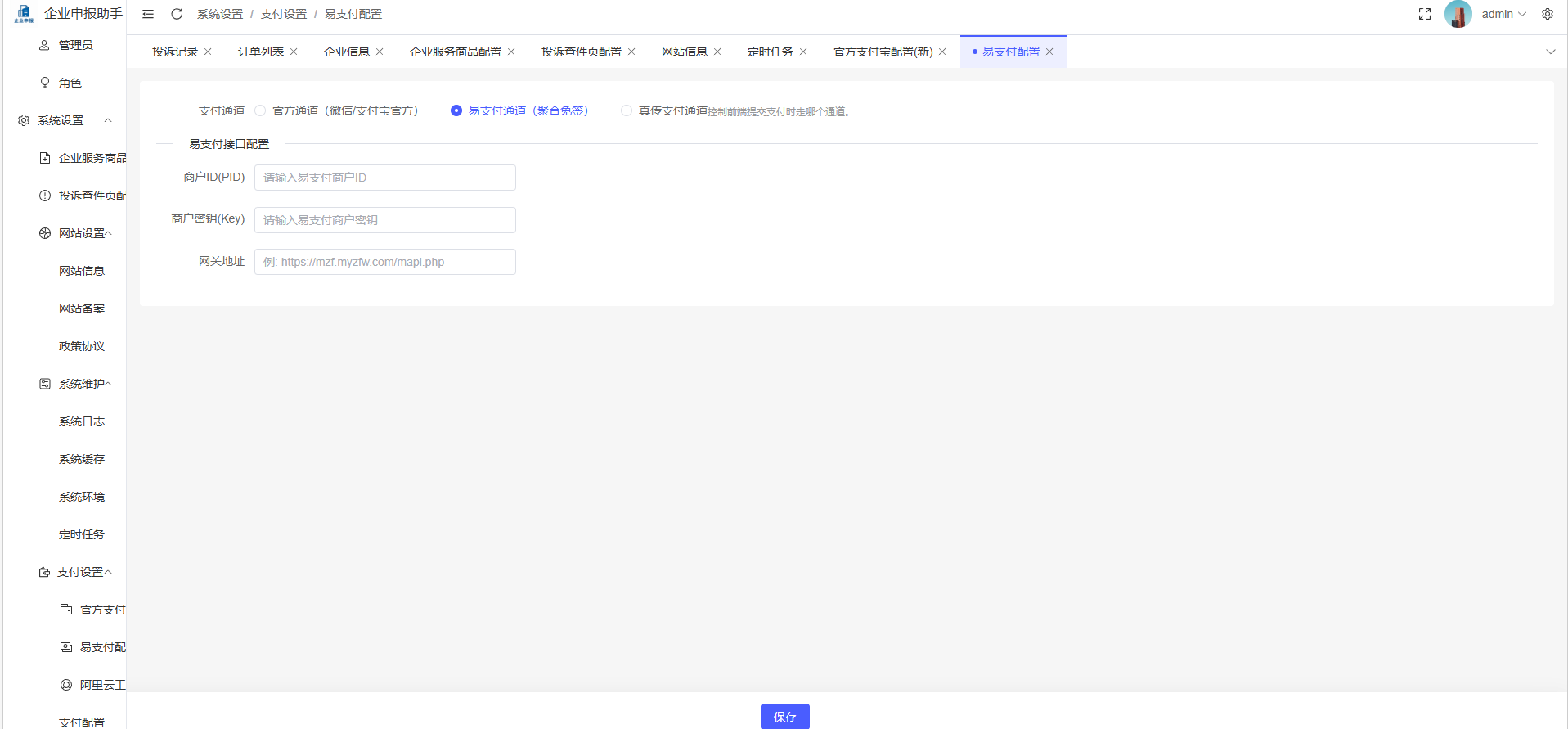The width and height of the screenshot is (1568, 729).
Task: Click the 保存 button
Action: tap(784, 716)
